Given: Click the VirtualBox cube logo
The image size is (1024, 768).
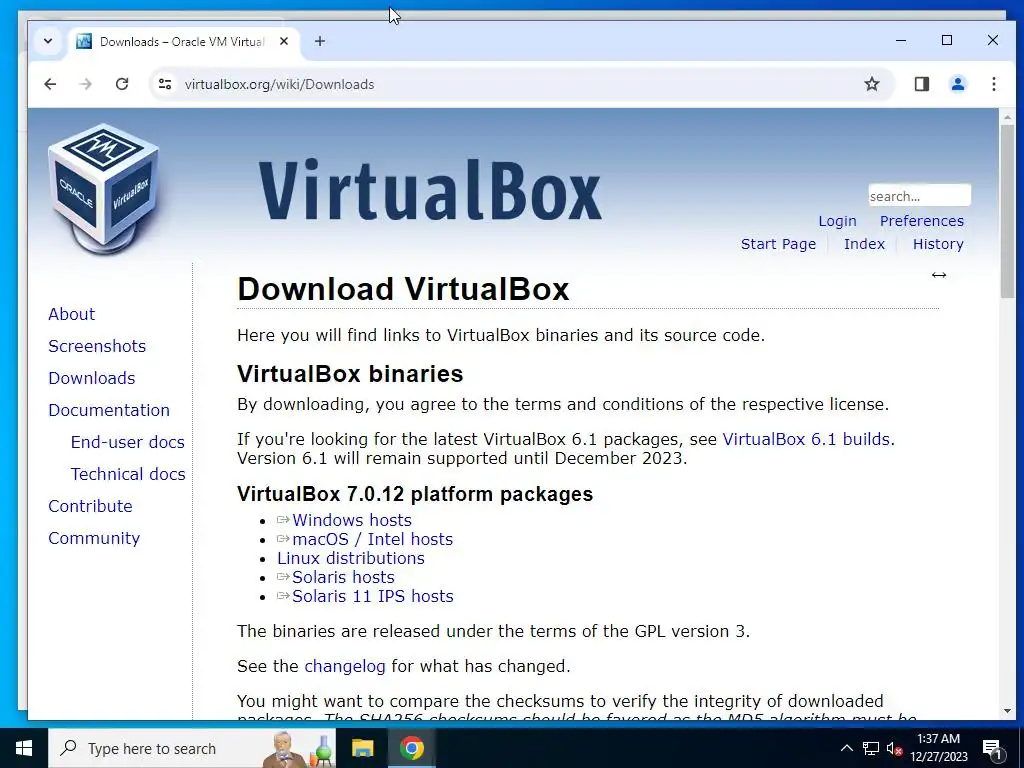Looking at the screenshot, I should click(104, 187).
